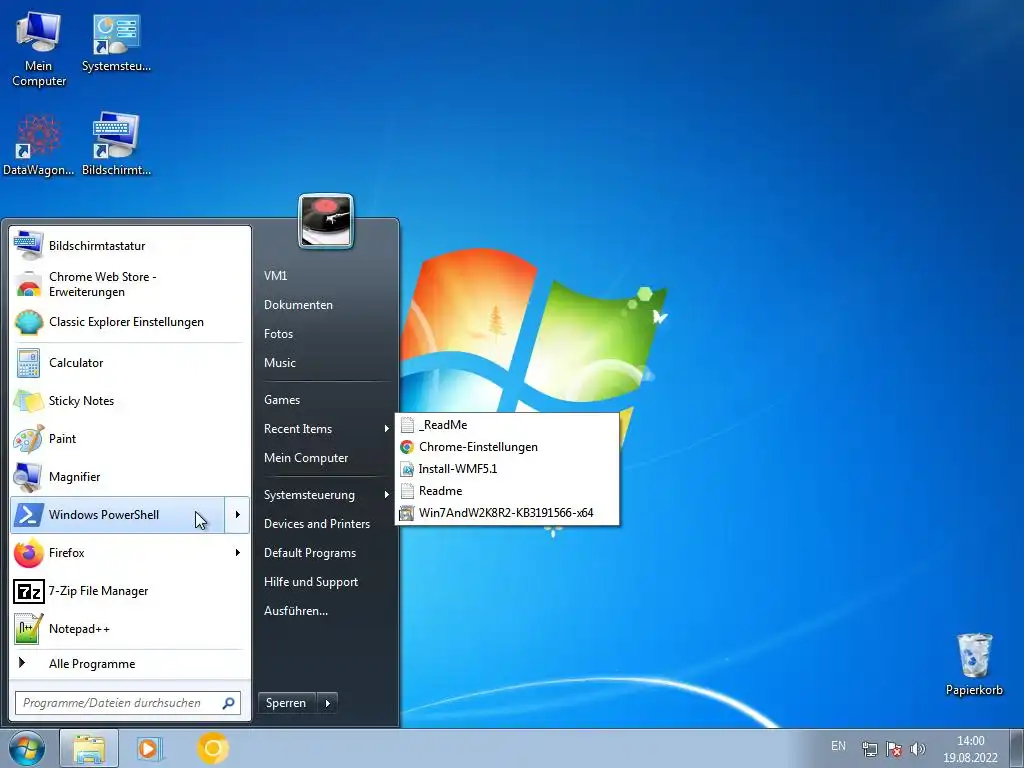The image size is (1024, 768).
Task: Launch Notepad++
Action: (131, 629)
